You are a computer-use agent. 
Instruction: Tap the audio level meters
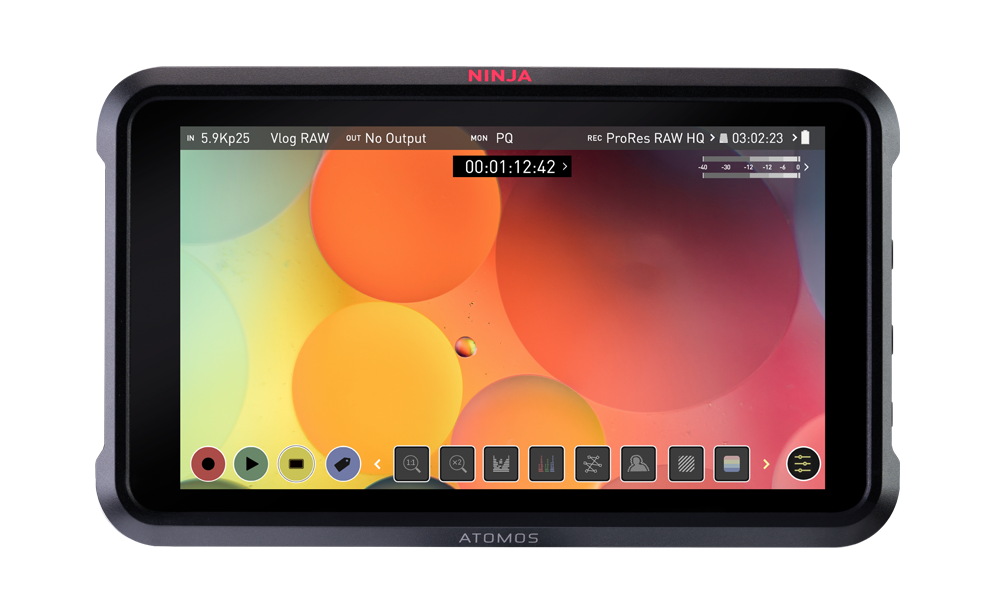point(751,167)
